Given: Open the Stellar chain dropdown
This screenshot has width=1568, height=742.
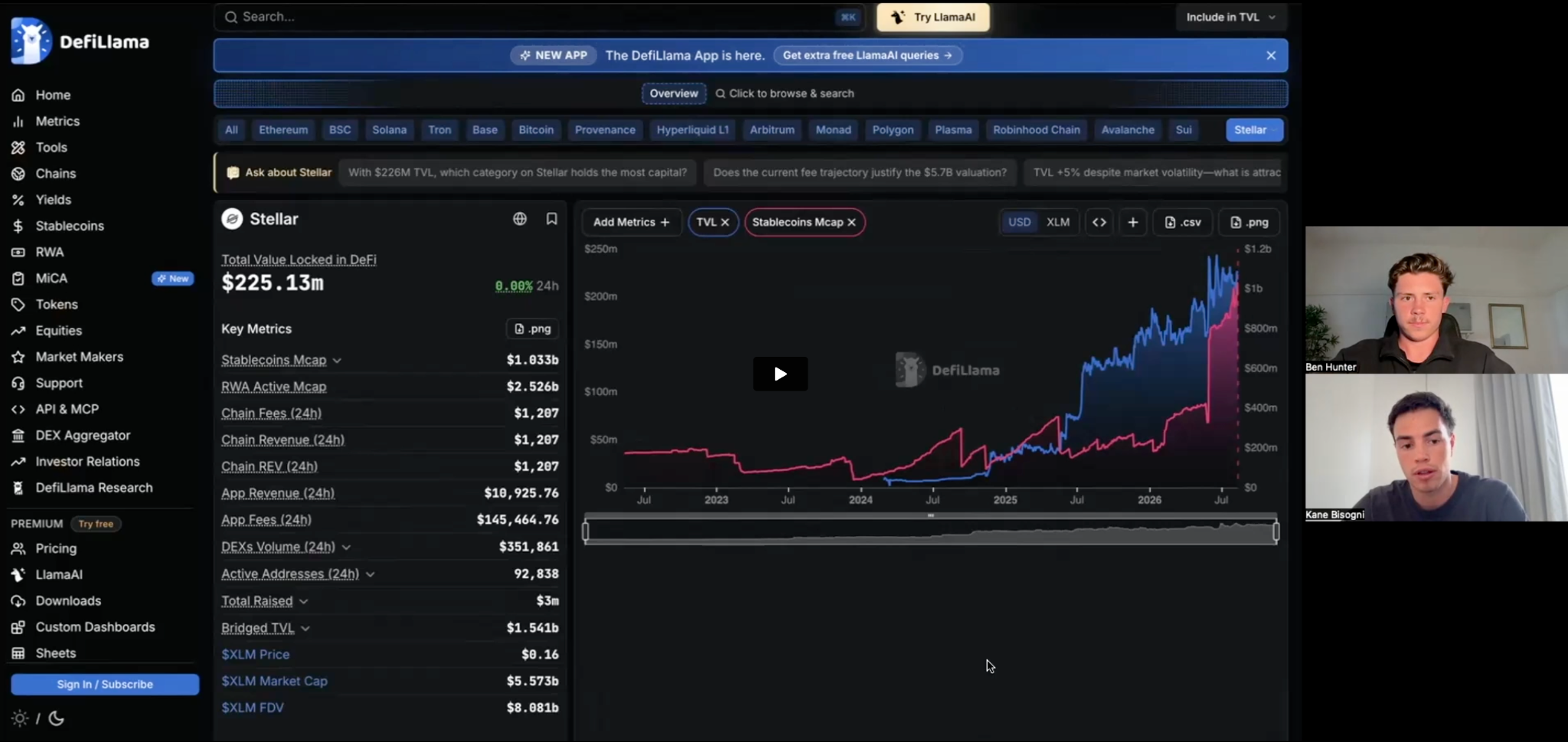Looking at the screenshot, I should (1254, 130).
